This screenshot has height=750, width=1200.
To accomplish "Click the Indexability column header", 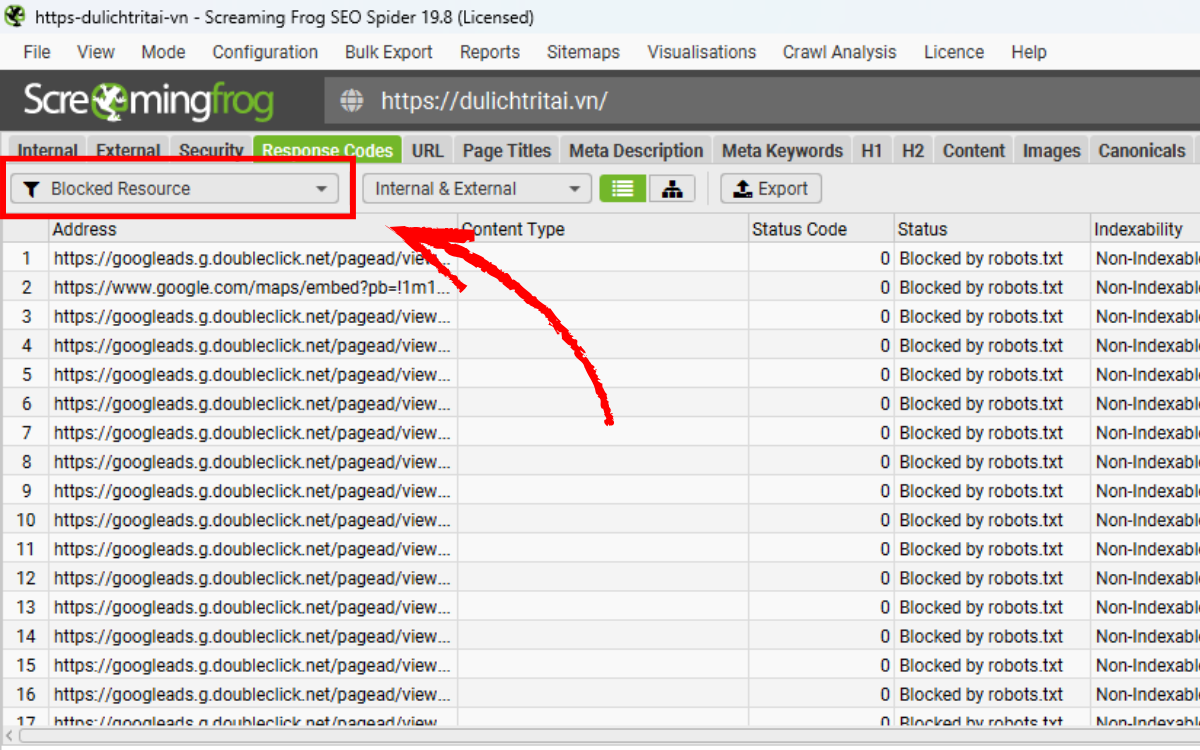I will (1138, 229).
